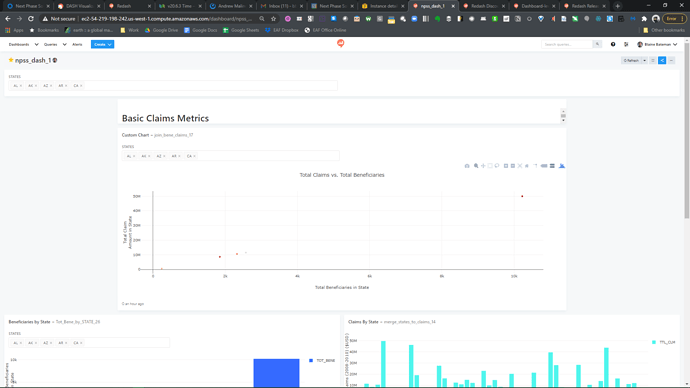Open Google Drive bookmark
This screenshot has height=388, width=690.
coord(161,30)
